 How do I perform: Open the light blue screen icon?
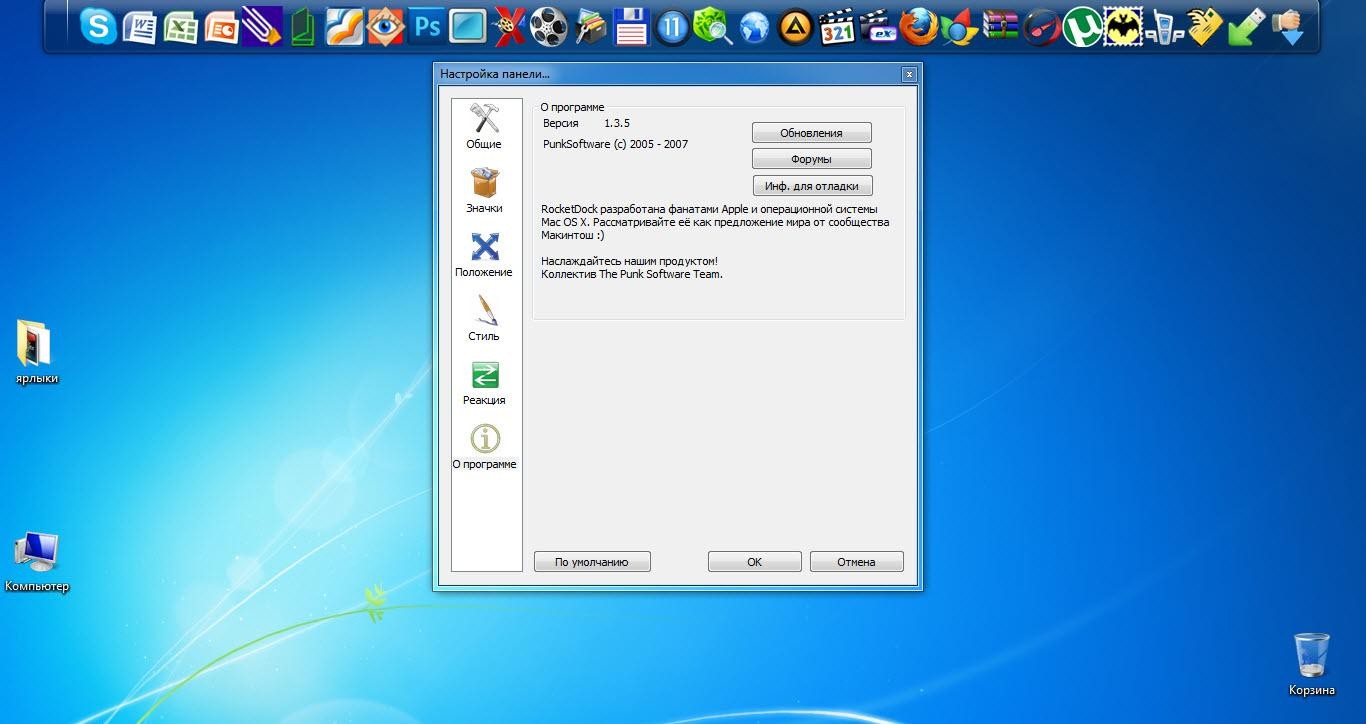467,27
